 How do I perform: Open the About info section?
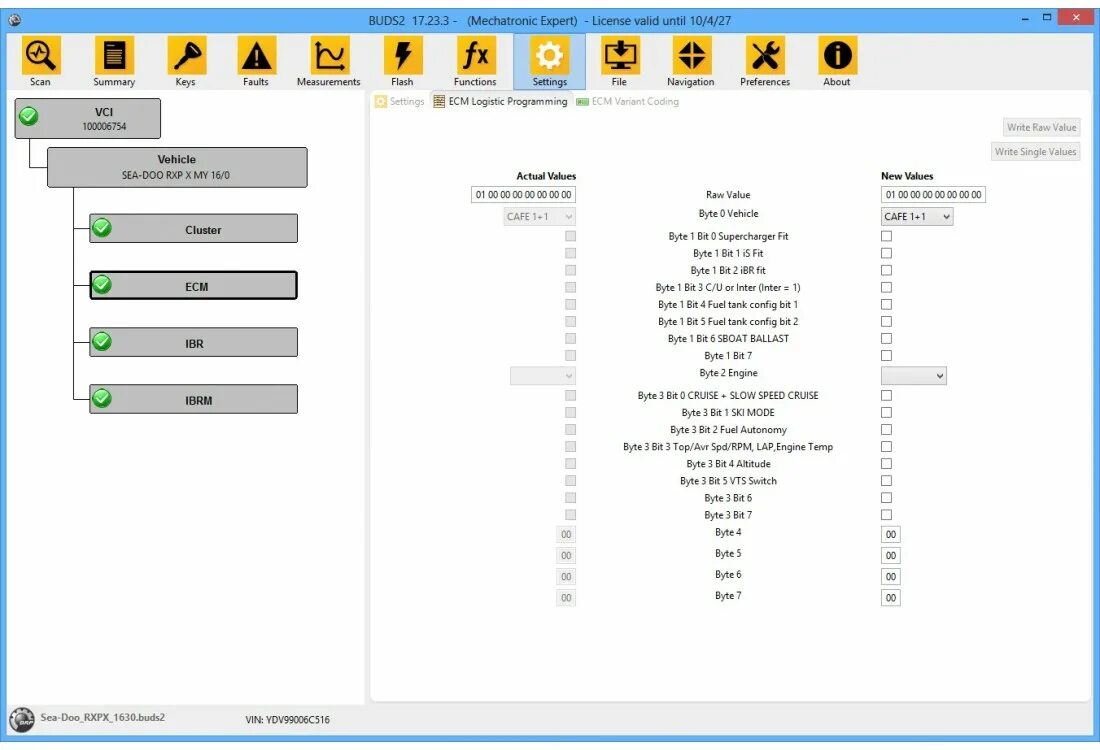pyautogui.click(x=837, y=62)
